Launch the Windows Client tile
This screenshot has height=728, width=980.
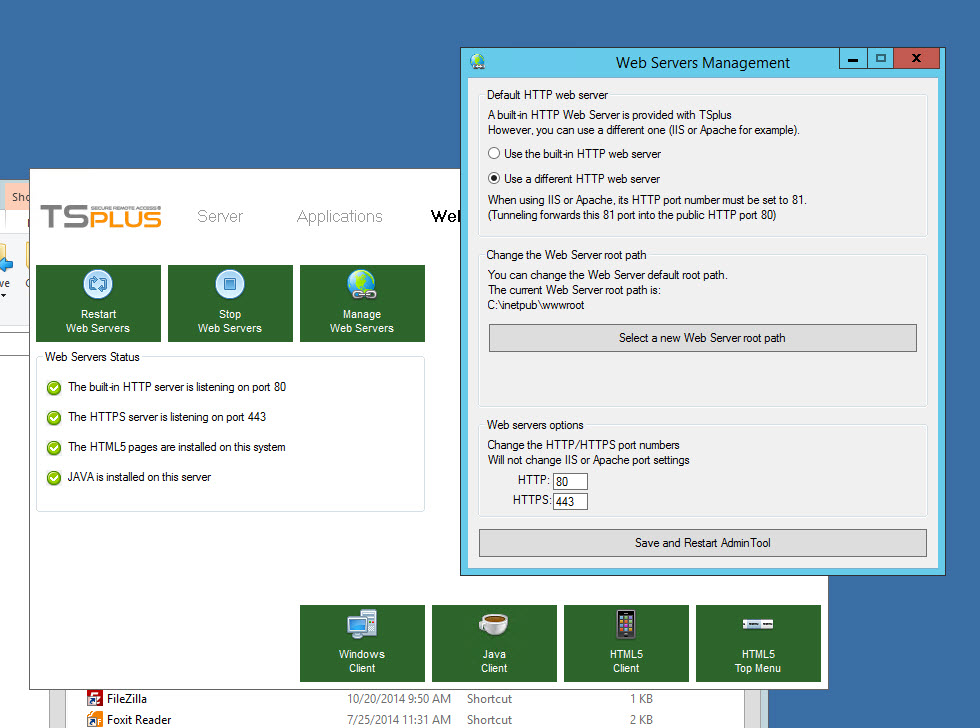click(362, 643)
